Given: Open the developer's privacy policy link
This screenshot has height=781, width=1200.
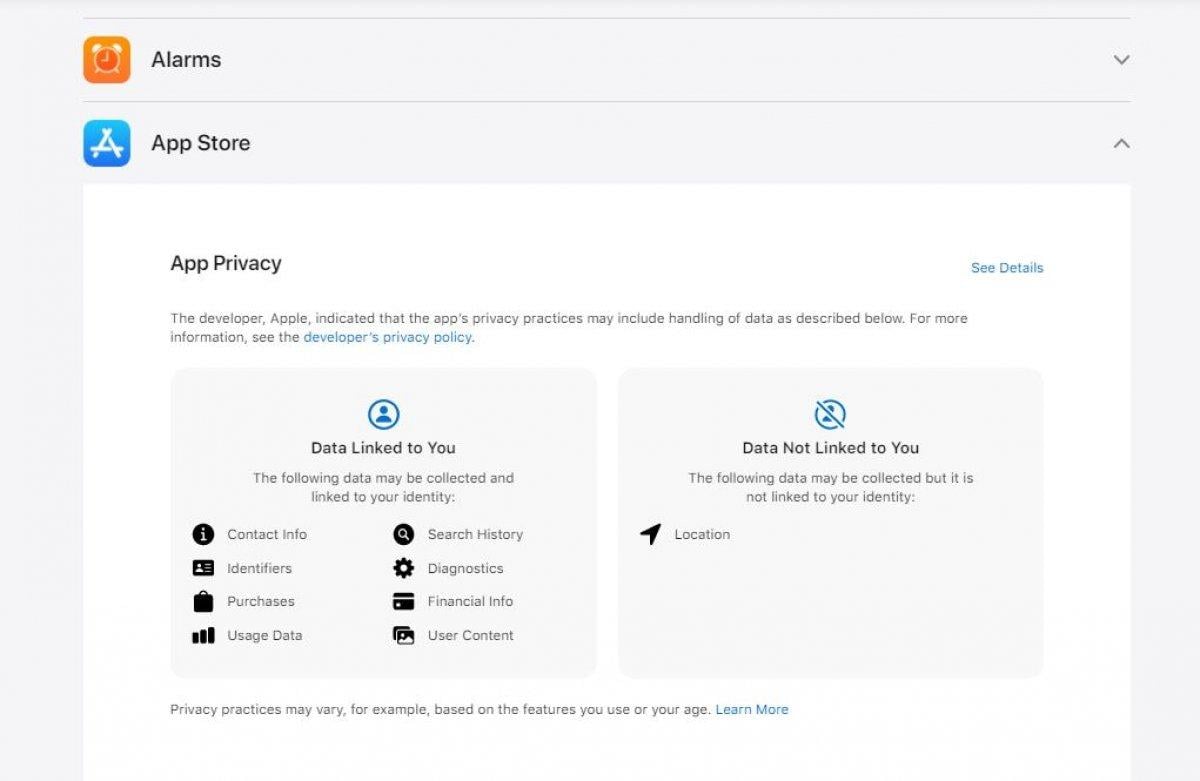Looking at the screenshot, I should (x=388, y=338).
